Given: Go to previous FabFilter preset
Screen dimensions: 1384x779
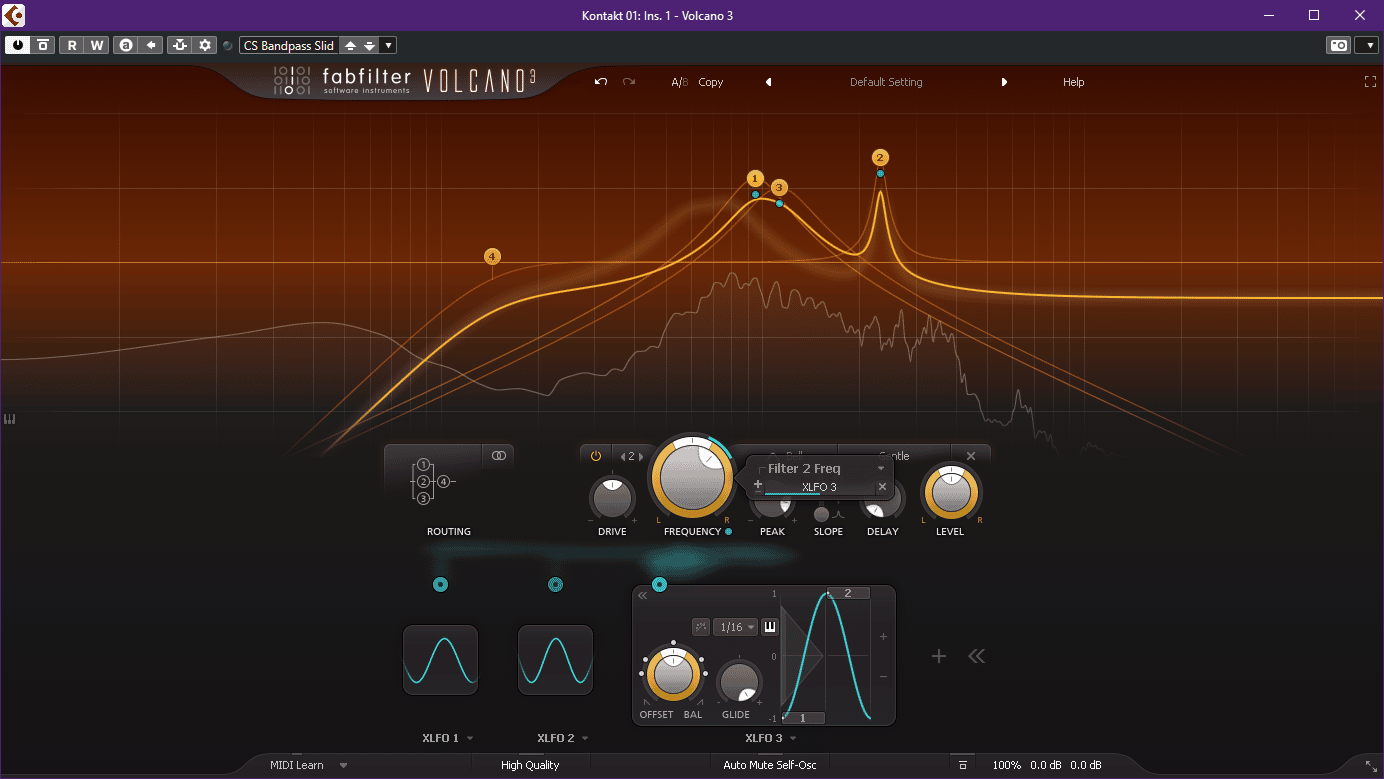Looking at the screenshot, I should click(x=769, y=82).
